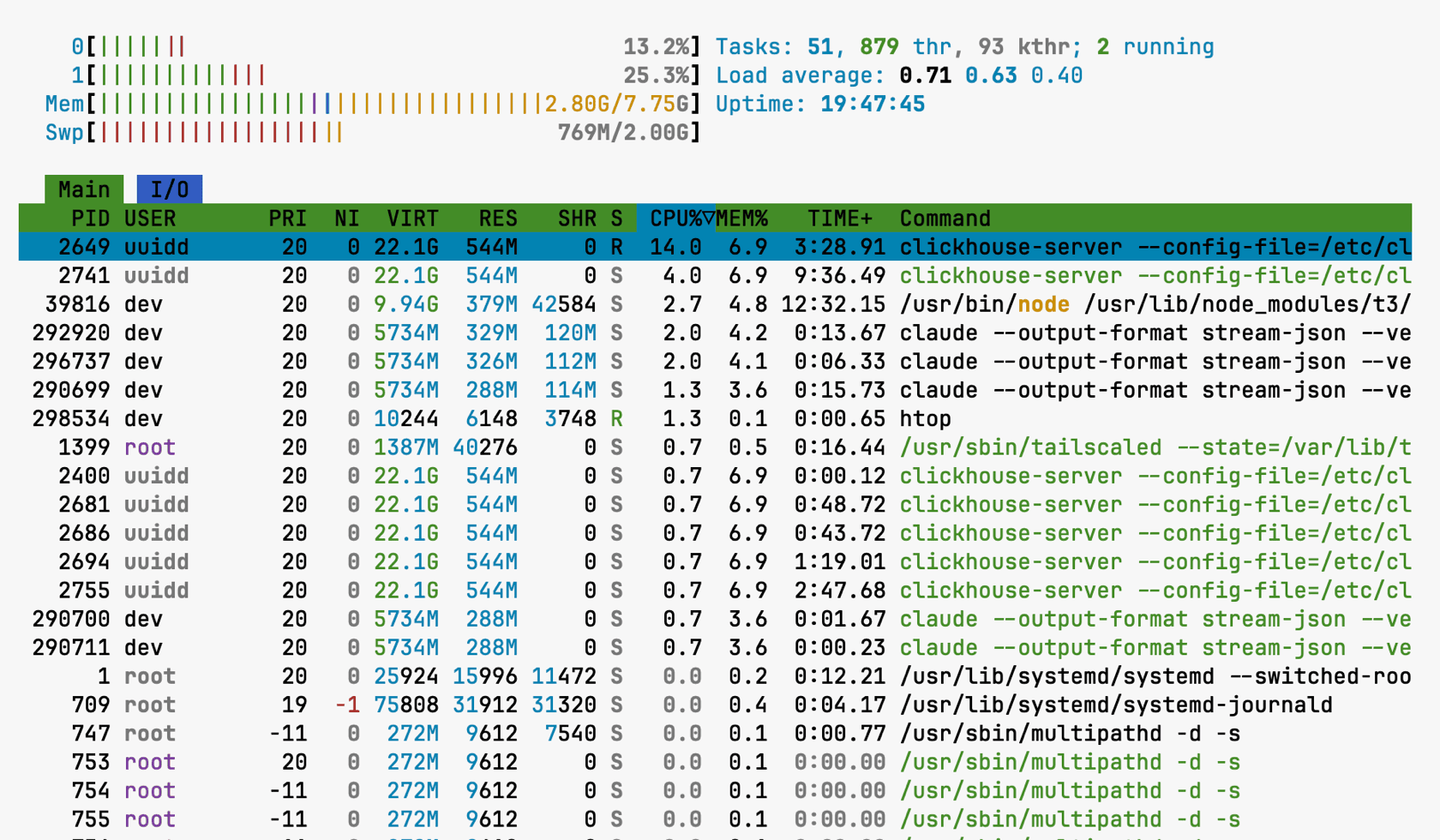
Task: Select clickhouse-server process PID 2741
Action: 715,276
